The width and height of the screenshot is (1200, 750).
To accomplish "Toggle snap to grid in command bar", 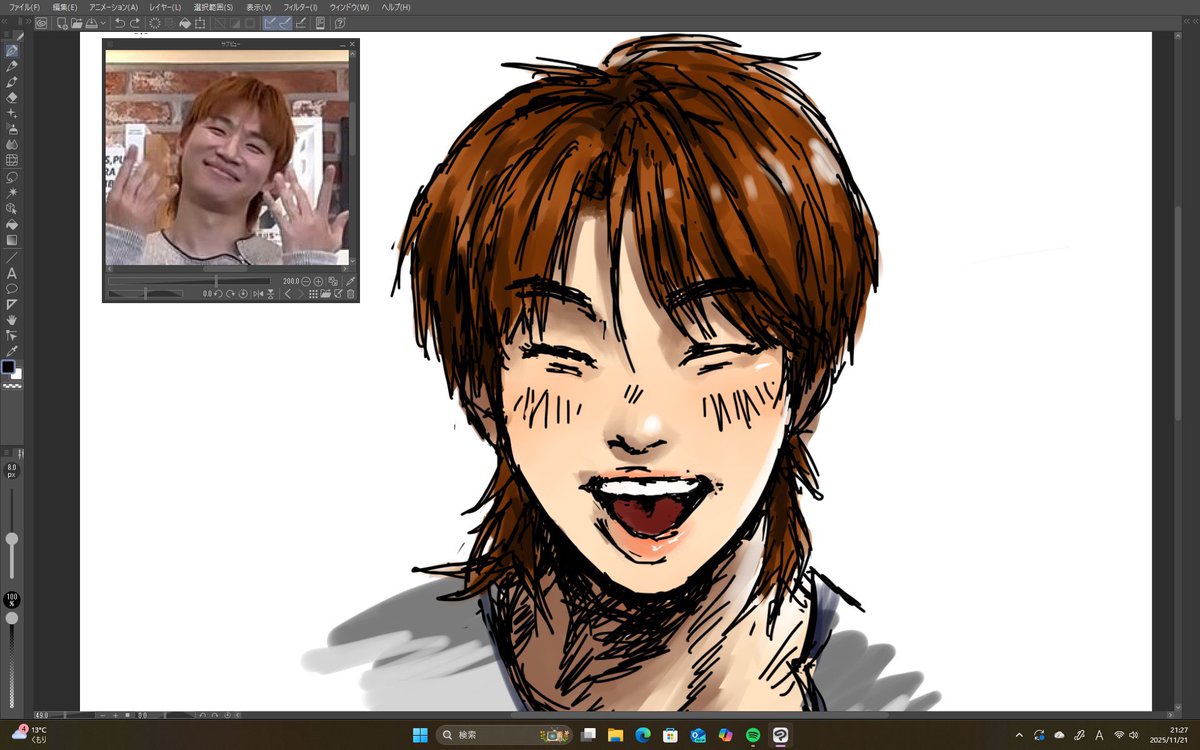I will pos(301,23).
